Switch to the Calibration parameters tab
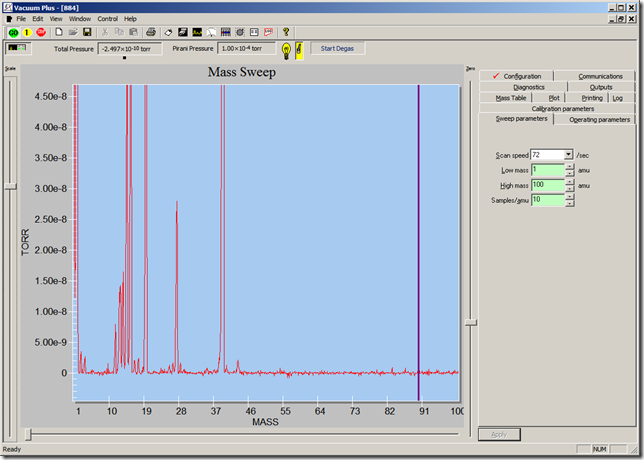 click(557, 108)
